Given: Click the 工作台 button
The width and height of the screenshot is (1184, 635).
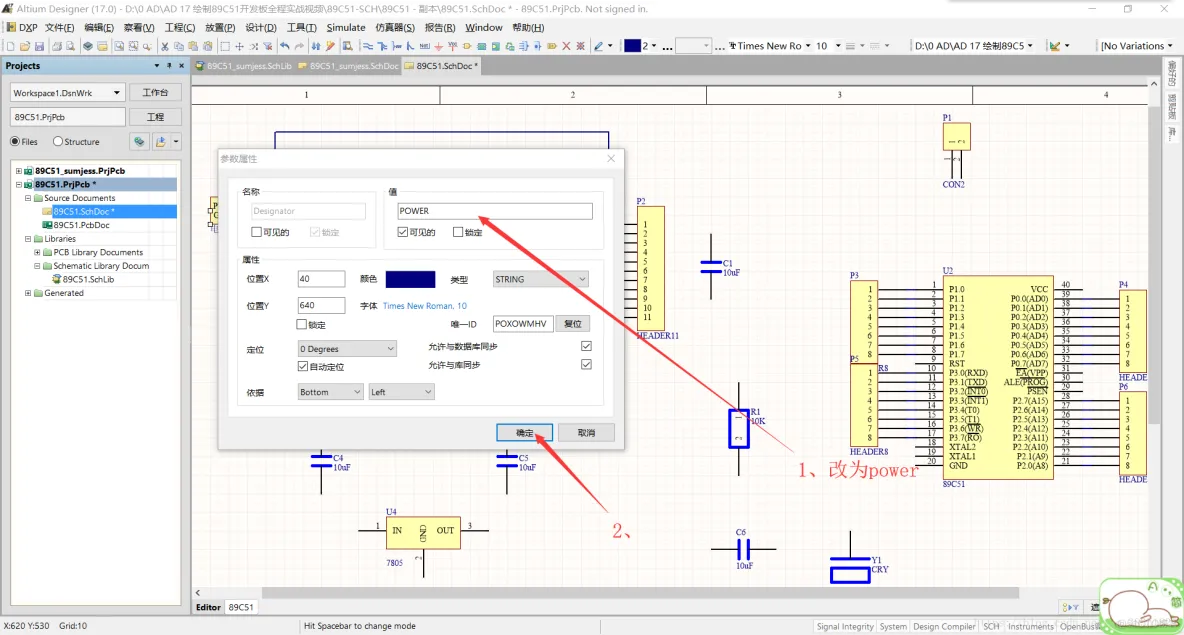Looking at the screenshot, I should point(155,92).
